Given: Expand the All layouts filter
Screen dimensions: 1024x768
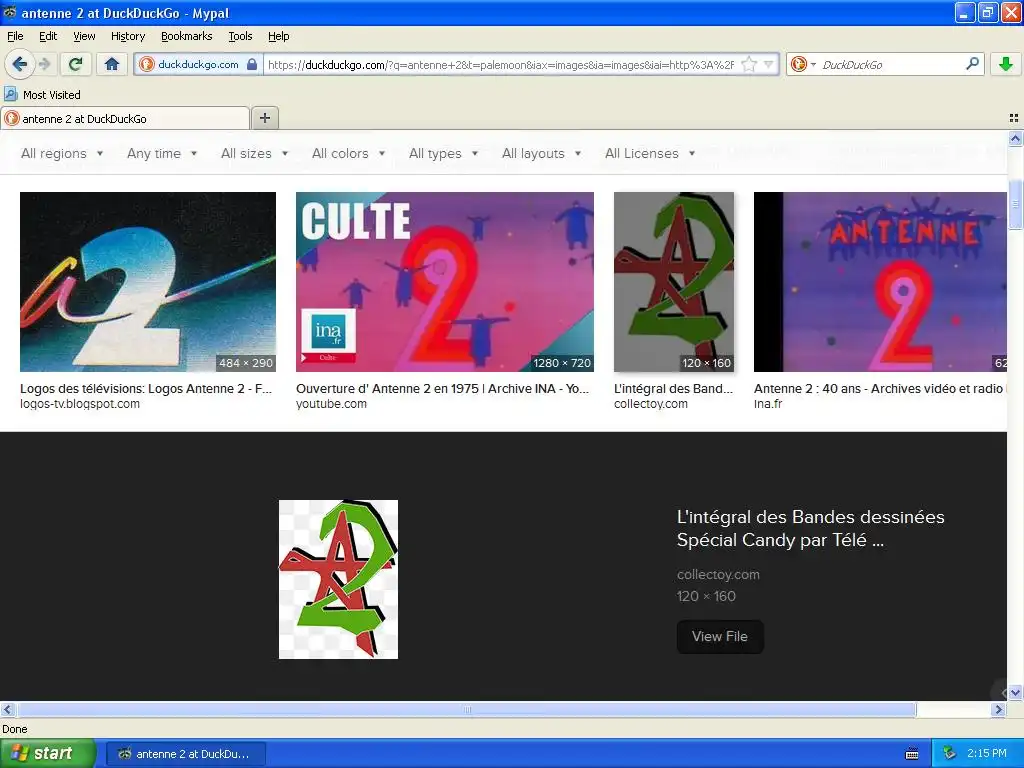Looking at the screenshot, I should 541,153.
